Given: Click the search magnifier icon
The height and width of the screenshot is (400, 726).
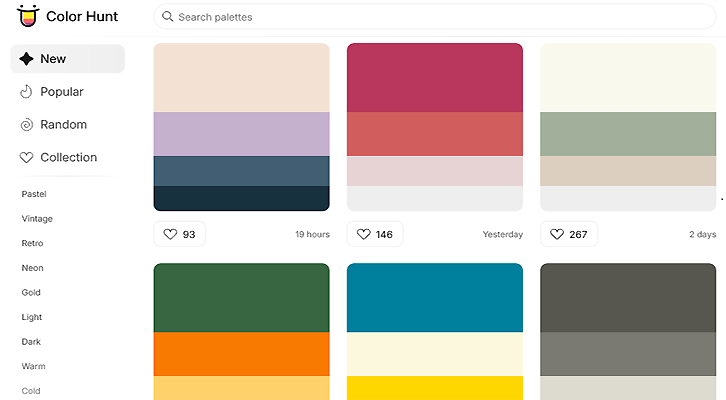Looking at the screenshot, I should tap(167, 17).
